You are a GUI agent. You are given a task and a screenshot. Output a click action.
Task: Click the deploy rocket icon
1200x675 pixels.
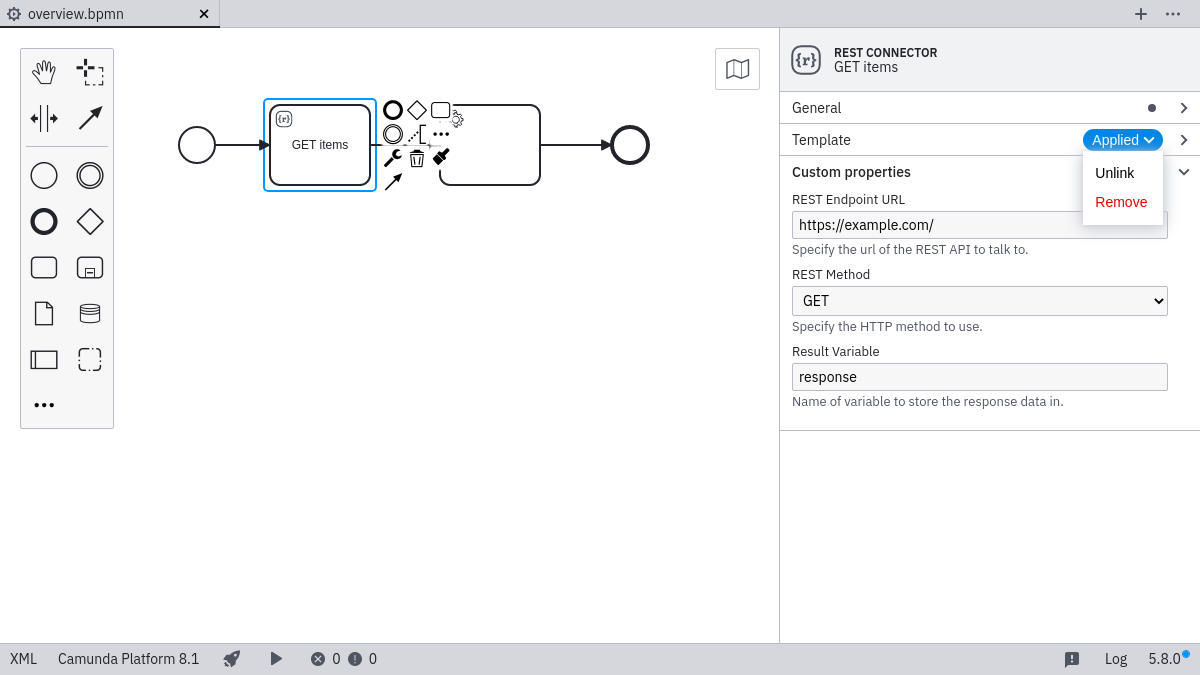pos(232,659)
